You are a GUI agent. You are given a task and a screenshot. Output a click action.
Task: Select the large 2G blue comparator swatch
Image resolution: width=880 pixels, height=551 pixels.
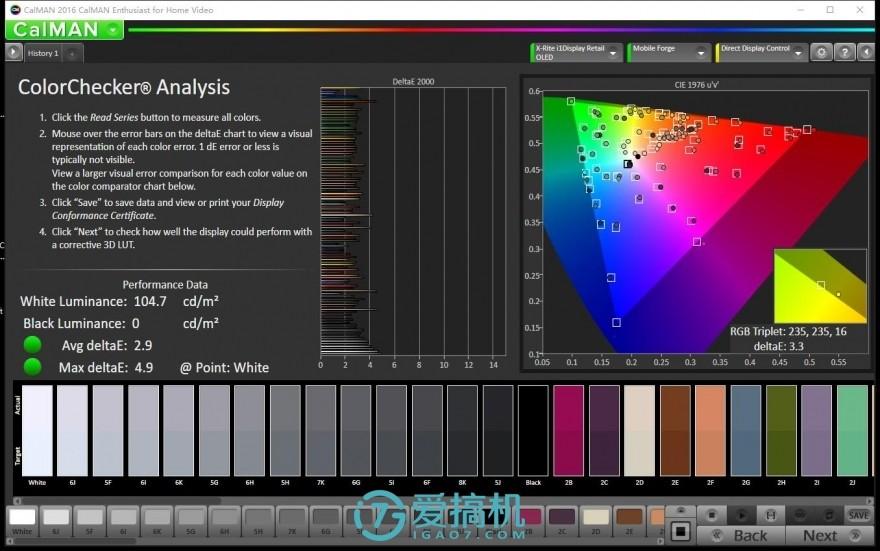coord(746,430)
